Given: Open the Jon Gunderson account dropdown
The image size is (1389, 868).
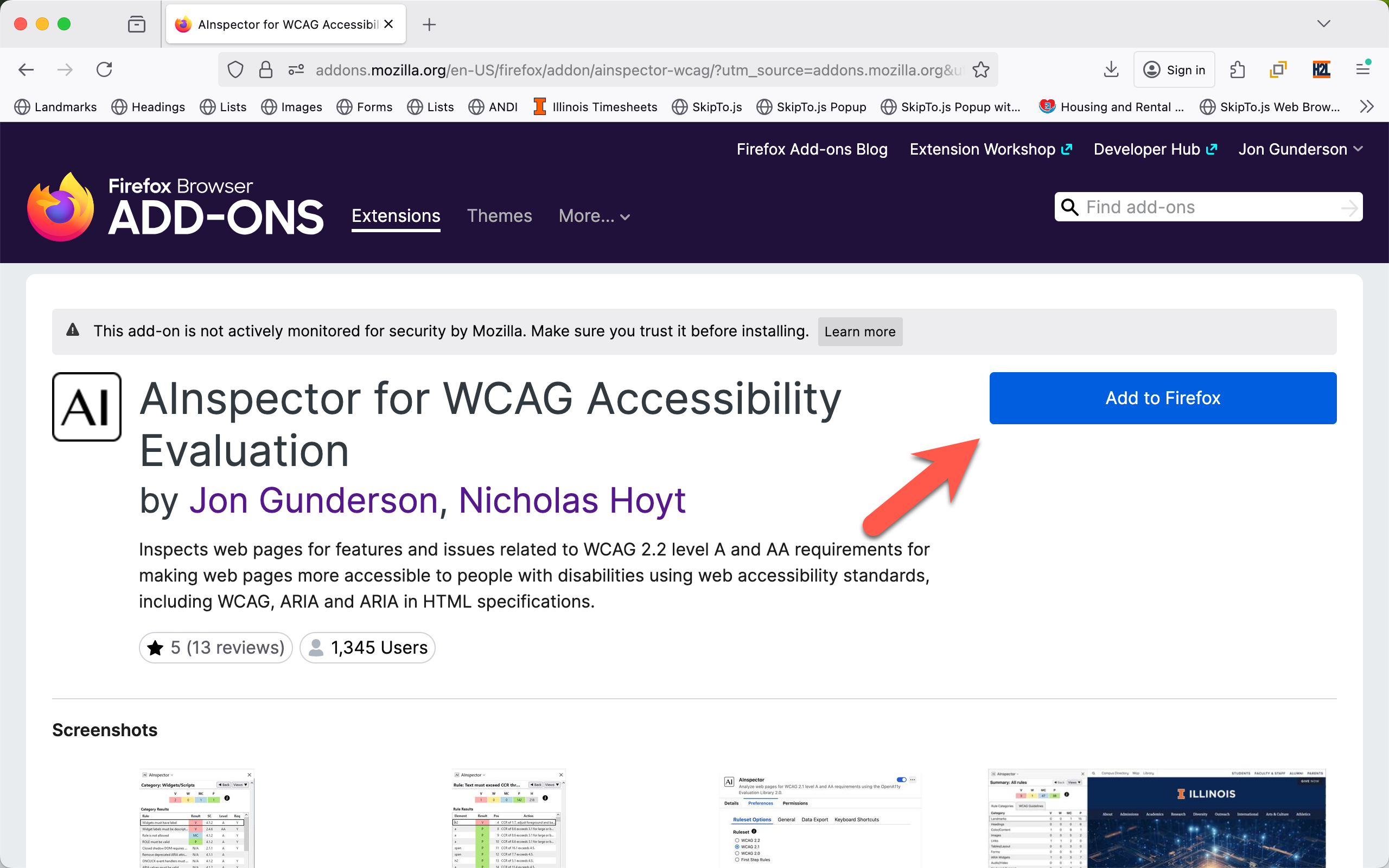Looking at the screenshot, I should coord(1300,149).
